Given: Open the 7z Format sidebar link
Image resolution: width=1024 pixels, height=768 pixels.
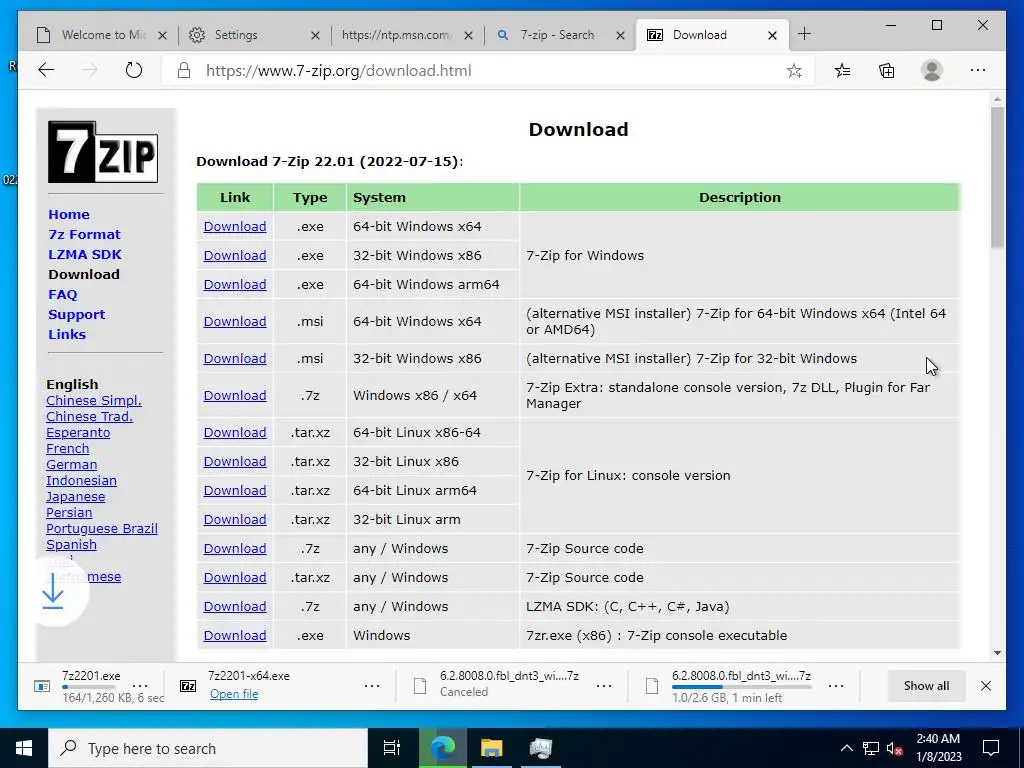Looking at the screenshot, I should 84,234.
